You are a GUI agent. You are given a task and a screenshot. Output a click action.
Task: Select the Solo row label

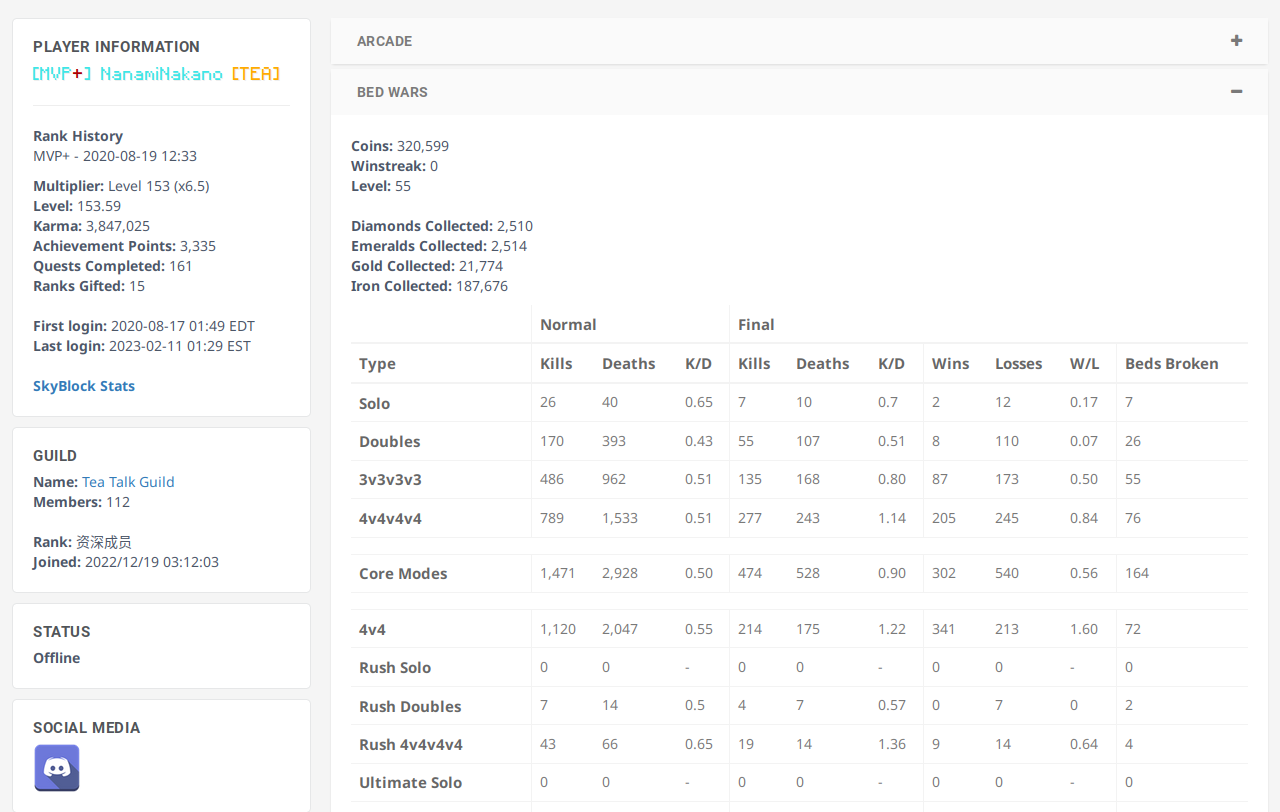click(x=374, y=403)
